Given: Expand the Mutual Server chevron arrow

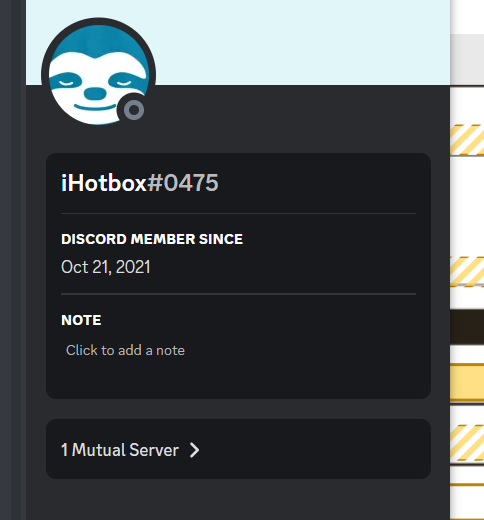Looking at the screenshot, I should point(194,450).
